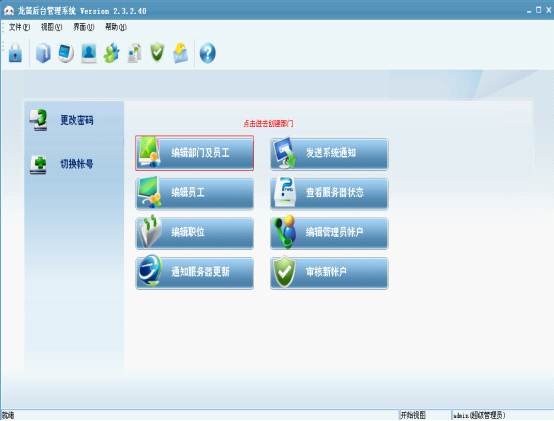Image resolution: width=554 pixels, height=421 pixels.
Task: Open the blue book toolbar icon
Action: tap(43, 53)
